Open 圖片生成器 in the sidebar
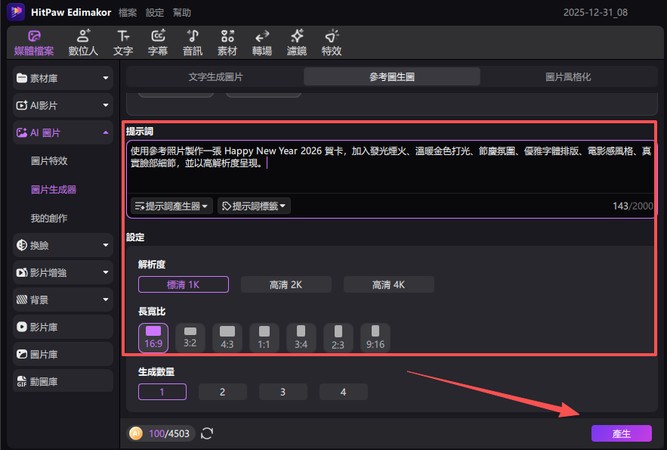Image resolution: width=667 pixels, height=450 pixels. pos(54,189)
